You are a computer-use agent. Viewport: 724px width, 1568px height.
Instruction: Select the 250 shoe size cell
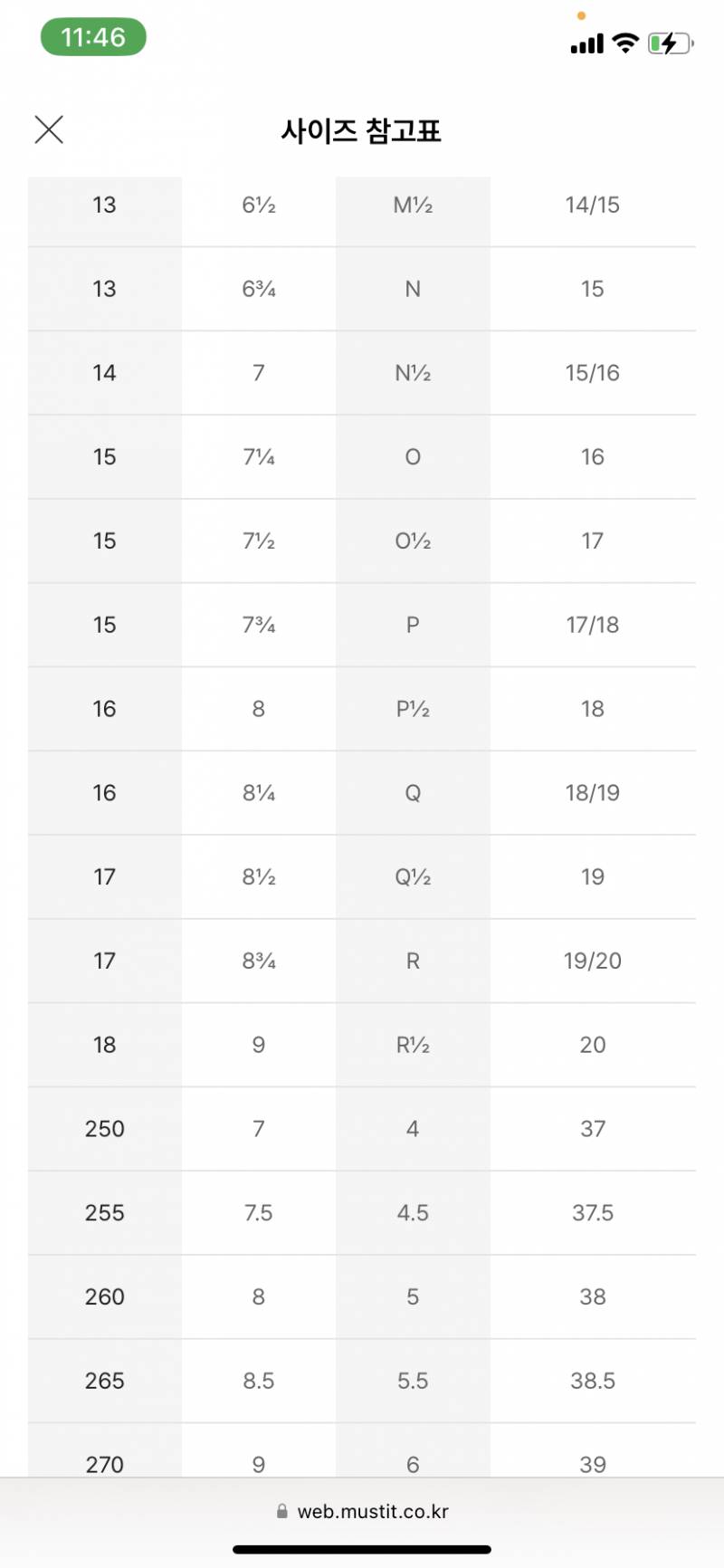click(x=105, y=1129)
